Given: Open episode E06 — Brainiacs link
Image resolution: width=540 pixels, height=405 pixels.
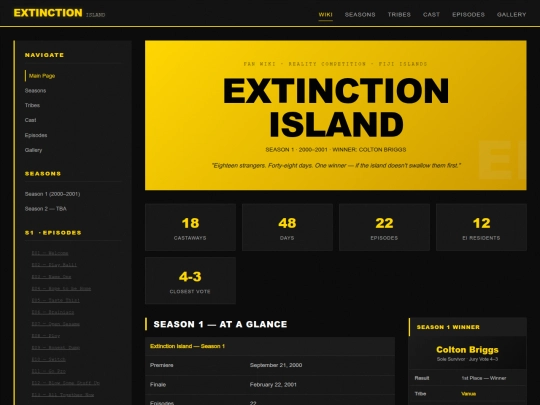Looking at the screenshot, I should (53, 312).
